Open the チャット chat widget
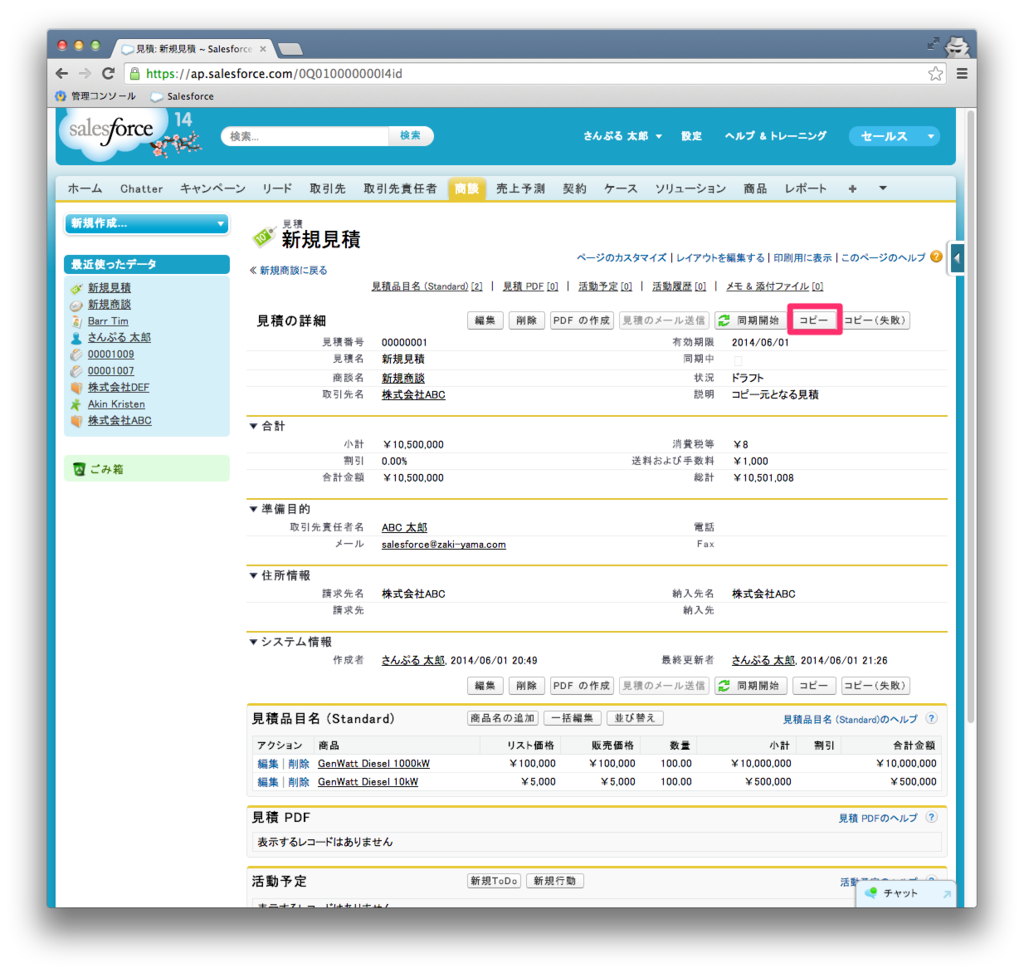The width and height of the screenshot is (1024, 973). (x=904, y=893)
